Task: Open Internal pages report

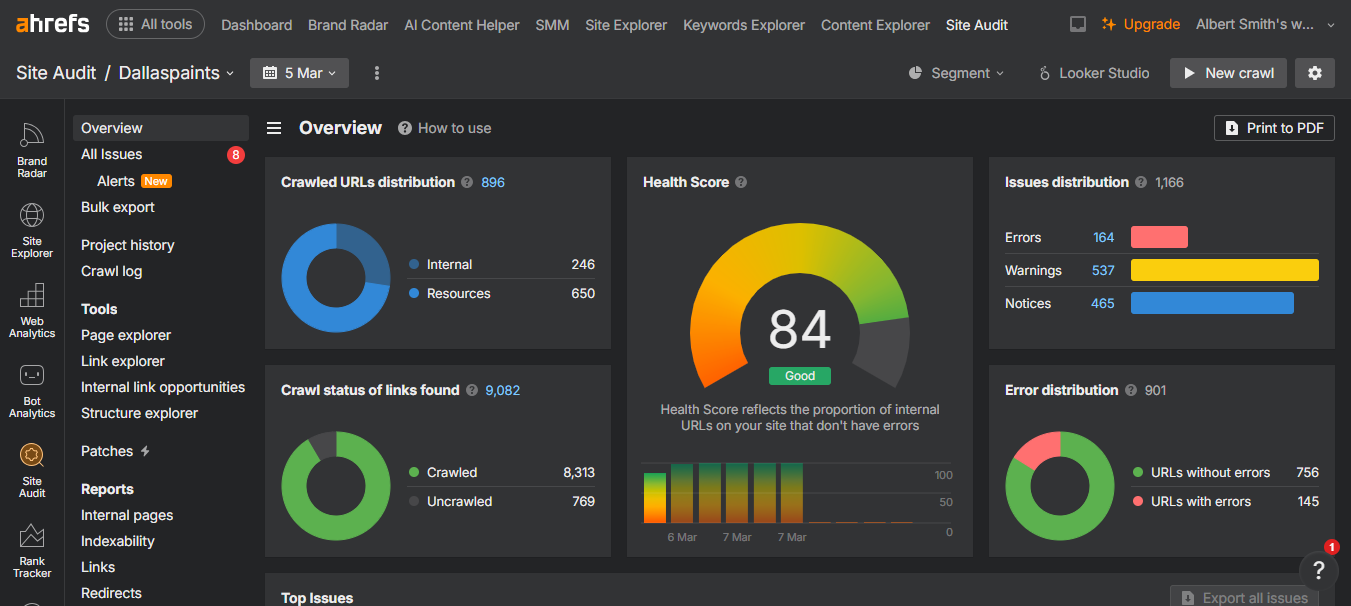Action: 127,515
